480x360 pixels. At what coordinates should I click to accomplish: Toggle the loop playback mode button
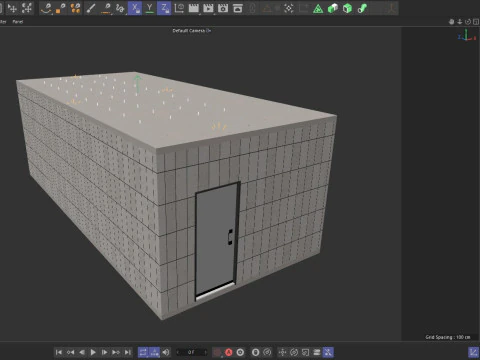pos(143,352)
